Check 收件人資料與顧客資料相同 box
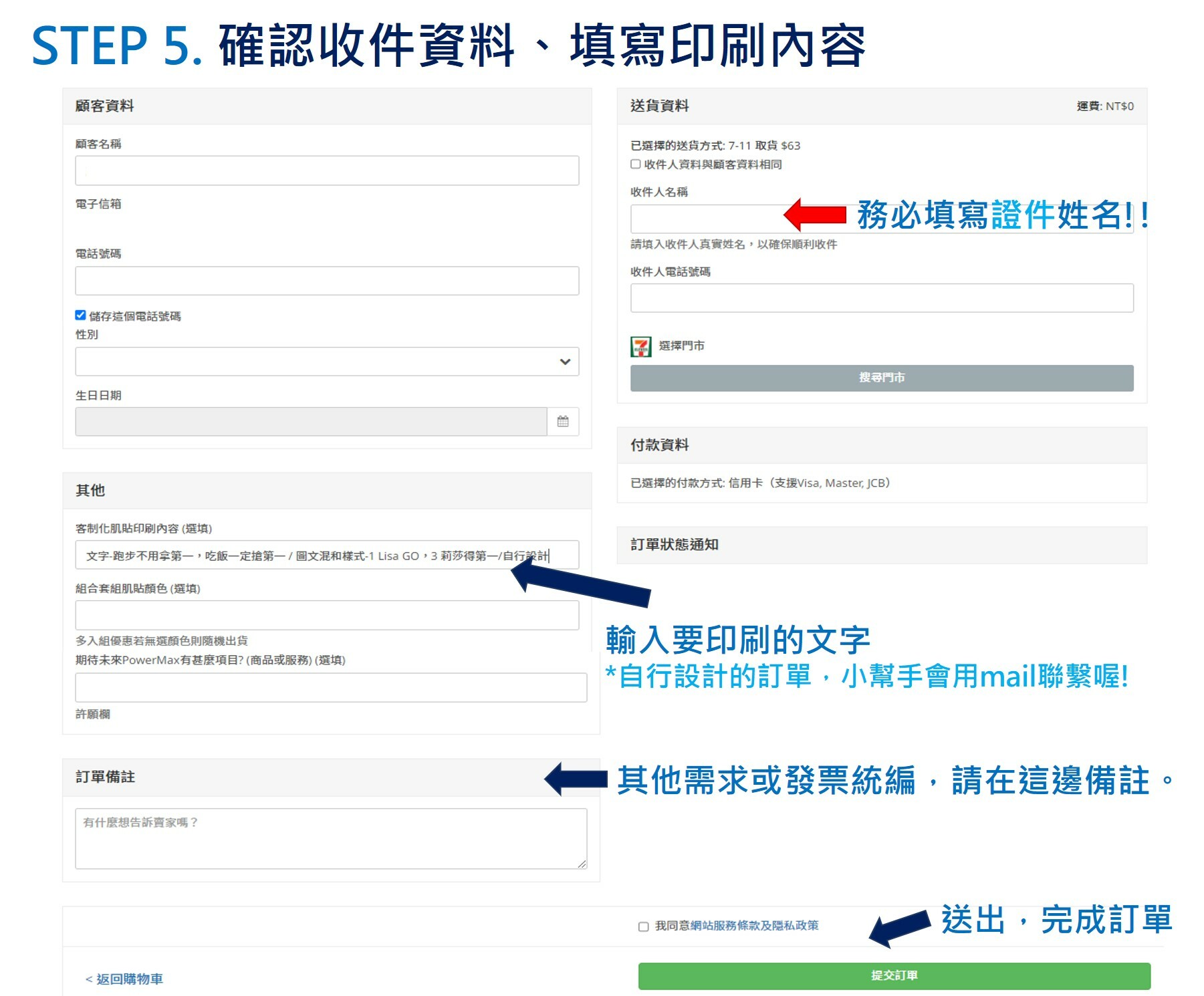The height and width of the screenshot is (996, 1204). coord(636,164)
